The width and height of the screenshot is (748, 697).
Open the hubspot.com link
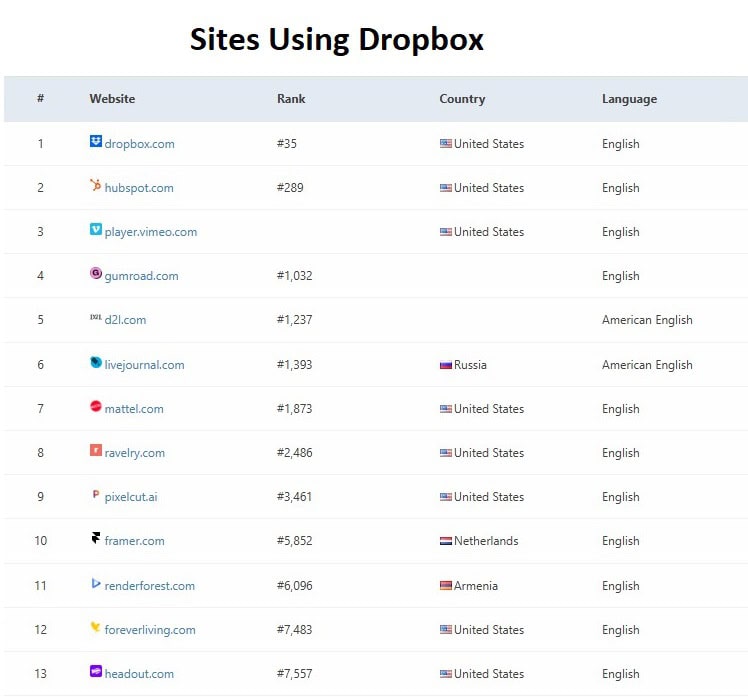(x=139, y=188)
